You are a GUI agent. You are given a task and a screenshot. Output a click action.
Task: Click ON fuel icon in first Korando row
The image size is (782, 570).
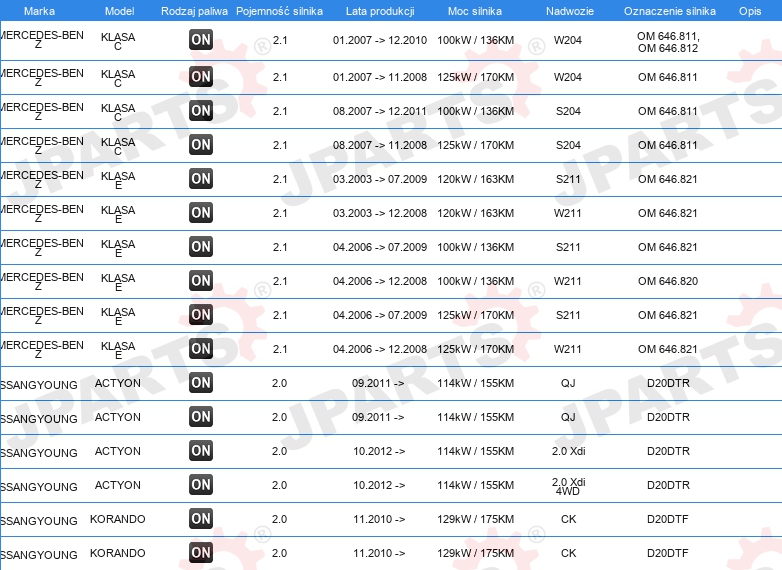point(201,519)
